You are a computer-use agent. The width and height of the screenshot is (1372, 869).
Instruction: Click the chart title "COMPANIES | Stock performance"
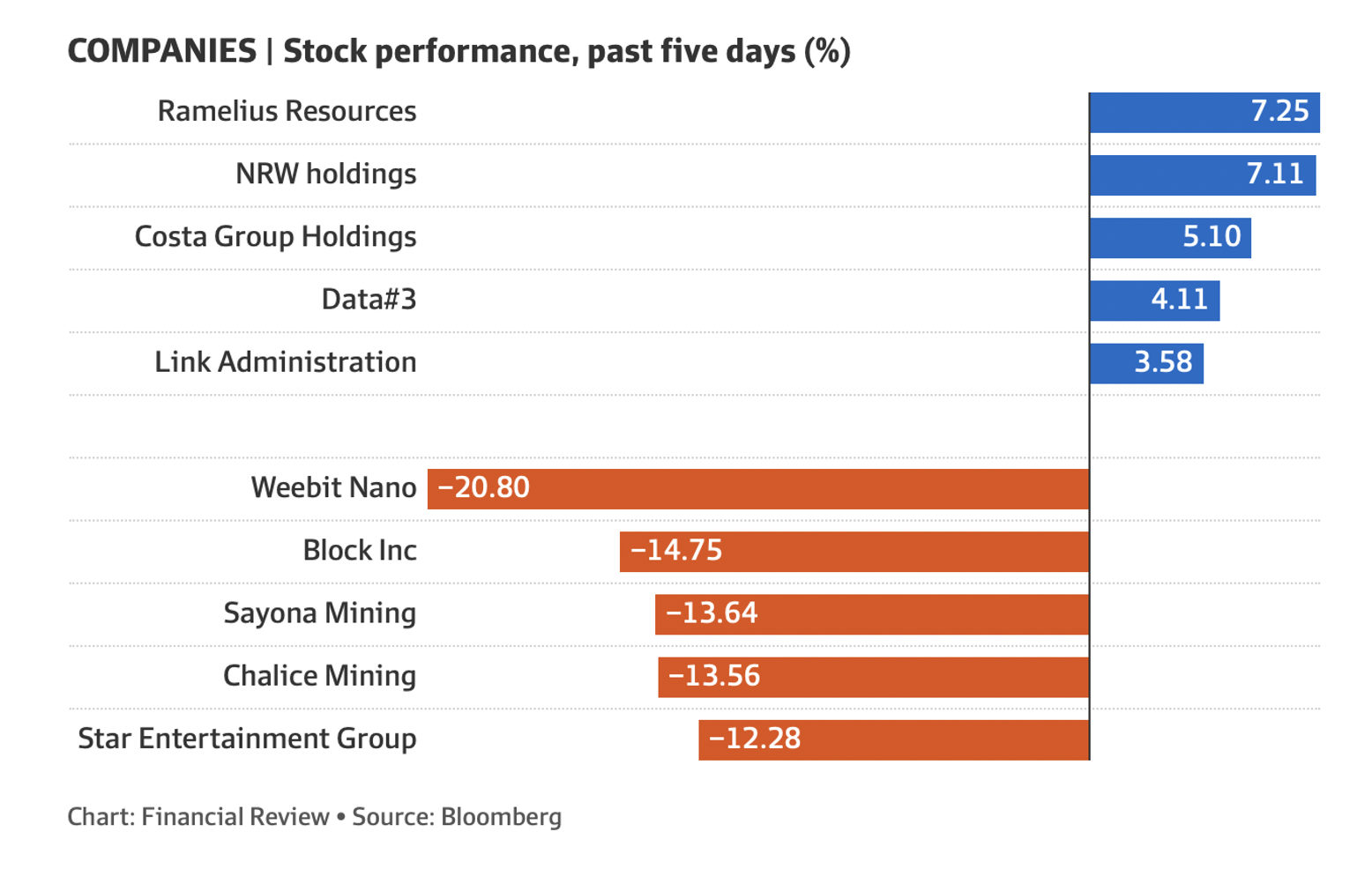point(459,51)
